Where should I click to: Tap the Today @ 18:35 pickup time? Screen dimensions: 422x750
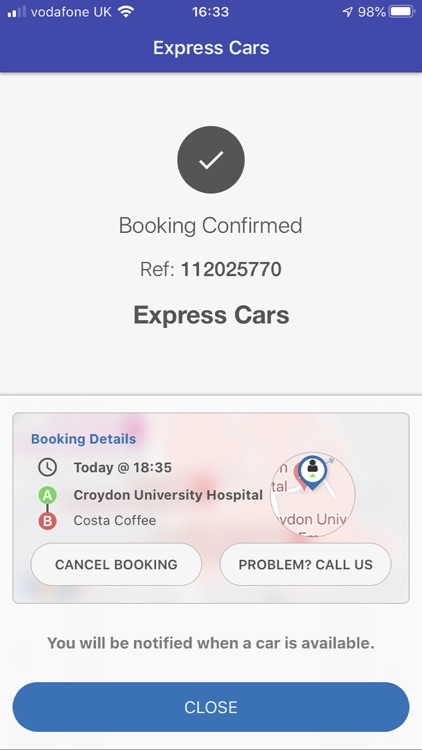click(x=122, y=467)
